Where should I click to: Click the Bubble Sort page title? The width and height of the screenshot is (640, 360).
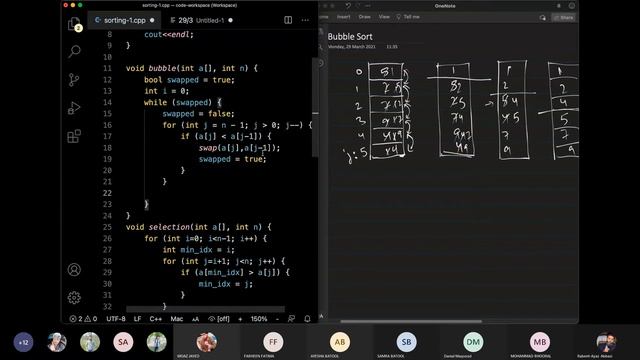point(350,36)
